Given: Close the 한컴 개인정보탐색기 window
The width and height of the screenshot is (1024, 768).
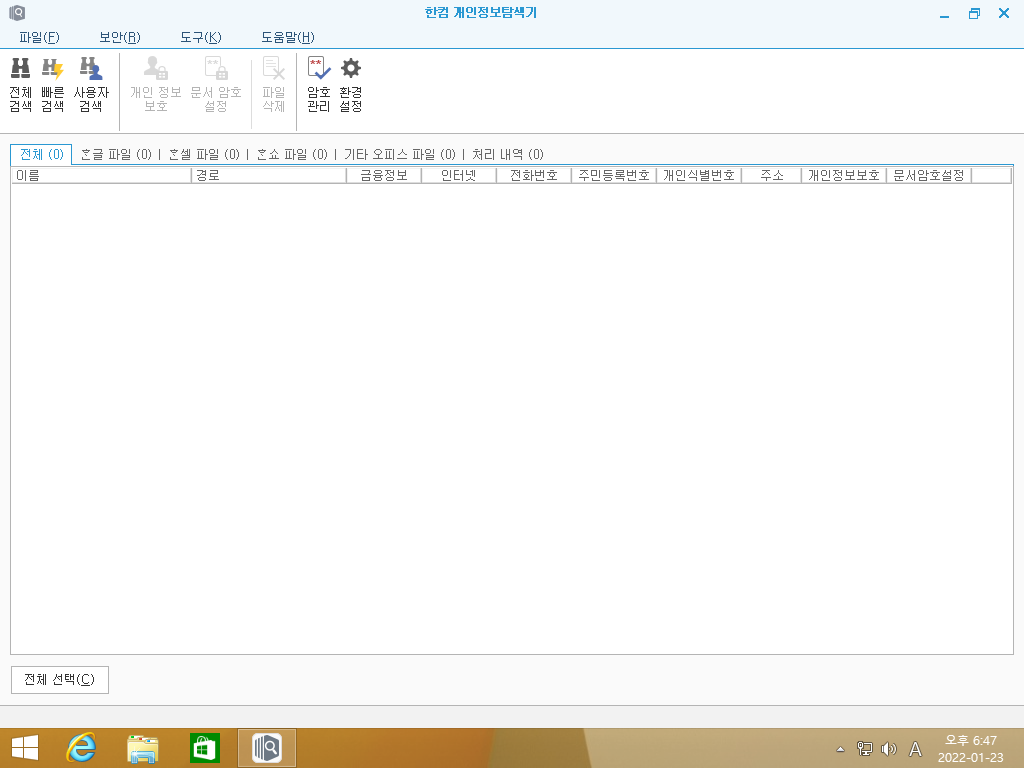Looking at the screenshot, I should [x=1004, y=13].
